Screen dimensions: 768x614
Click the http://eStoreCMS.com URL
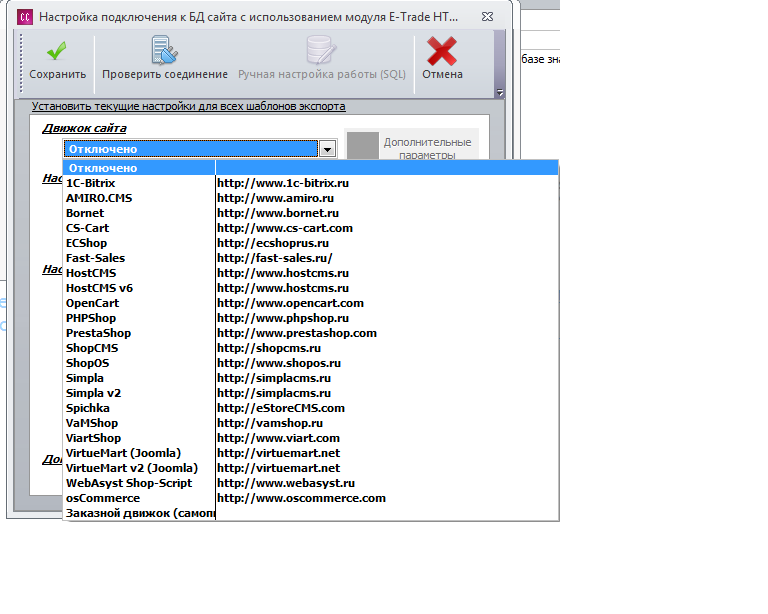pos(281,408)
